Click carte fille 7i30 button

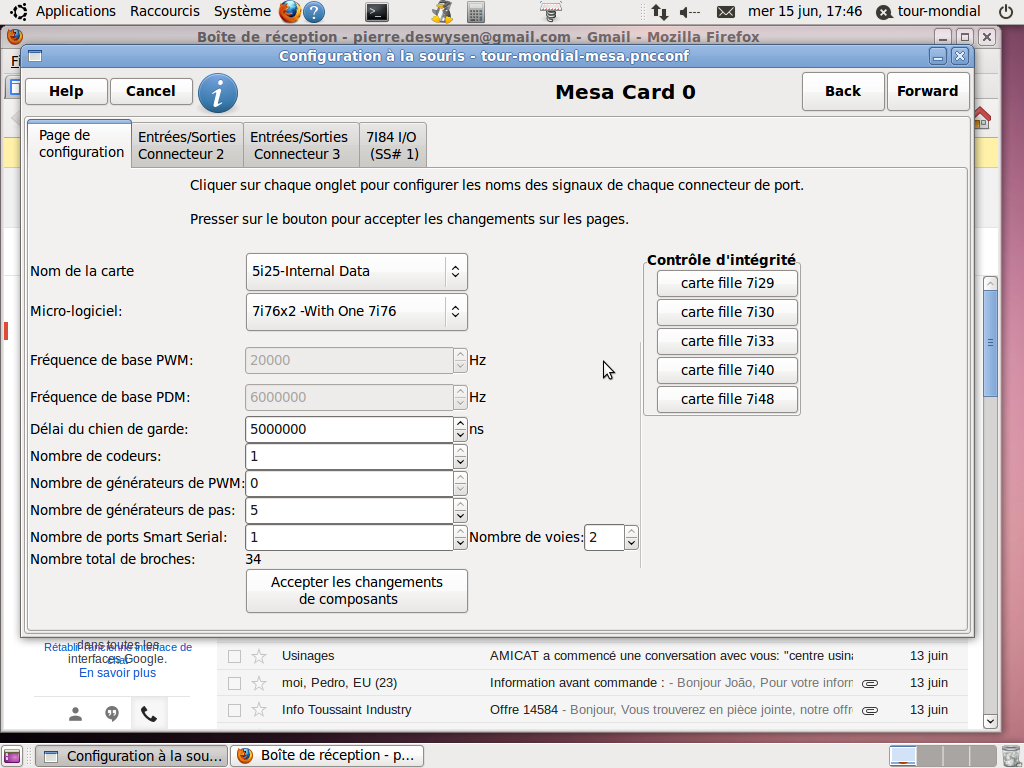click(728, 312)
